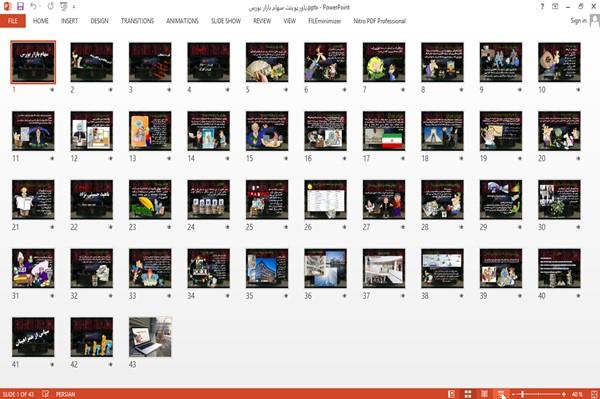
Task: Click the 40% zoom level
Action: [577, 394]
